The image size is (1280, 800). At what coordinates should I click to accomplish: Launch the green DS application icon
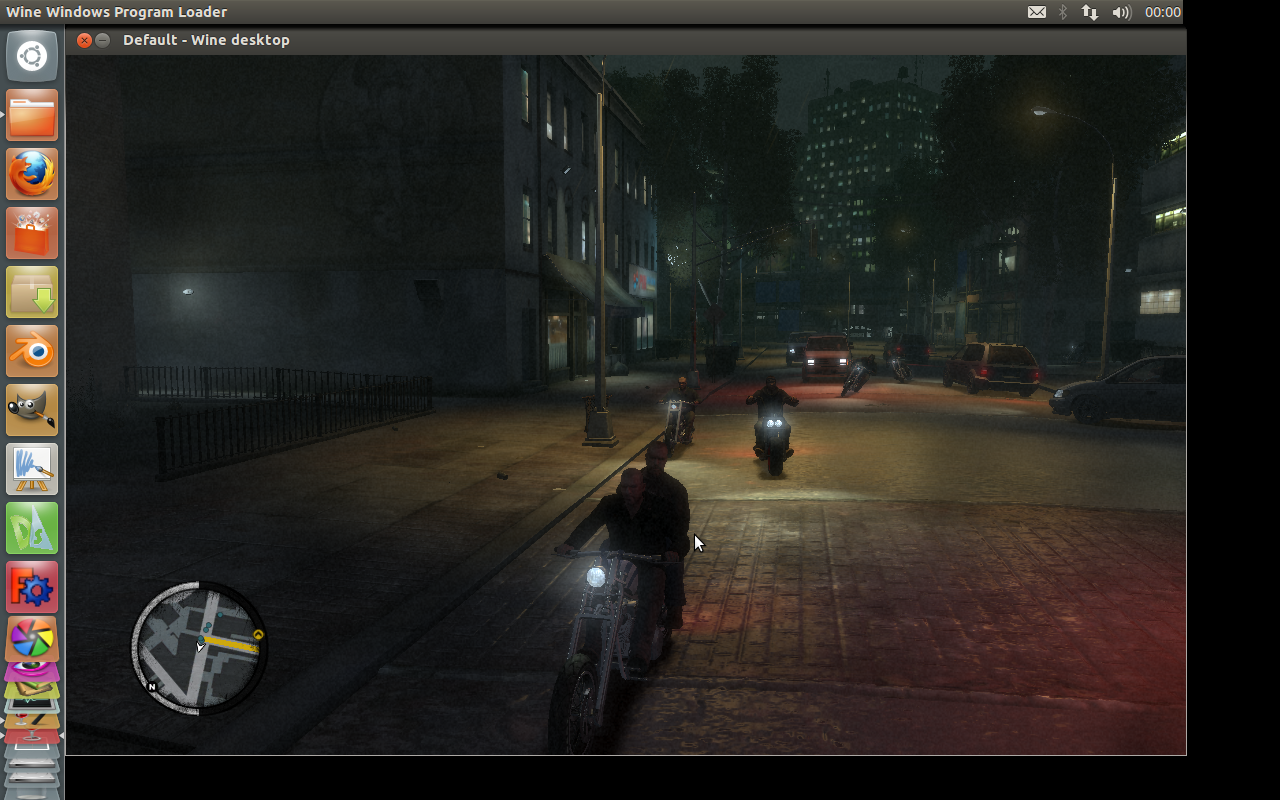(x=32, y=528)
